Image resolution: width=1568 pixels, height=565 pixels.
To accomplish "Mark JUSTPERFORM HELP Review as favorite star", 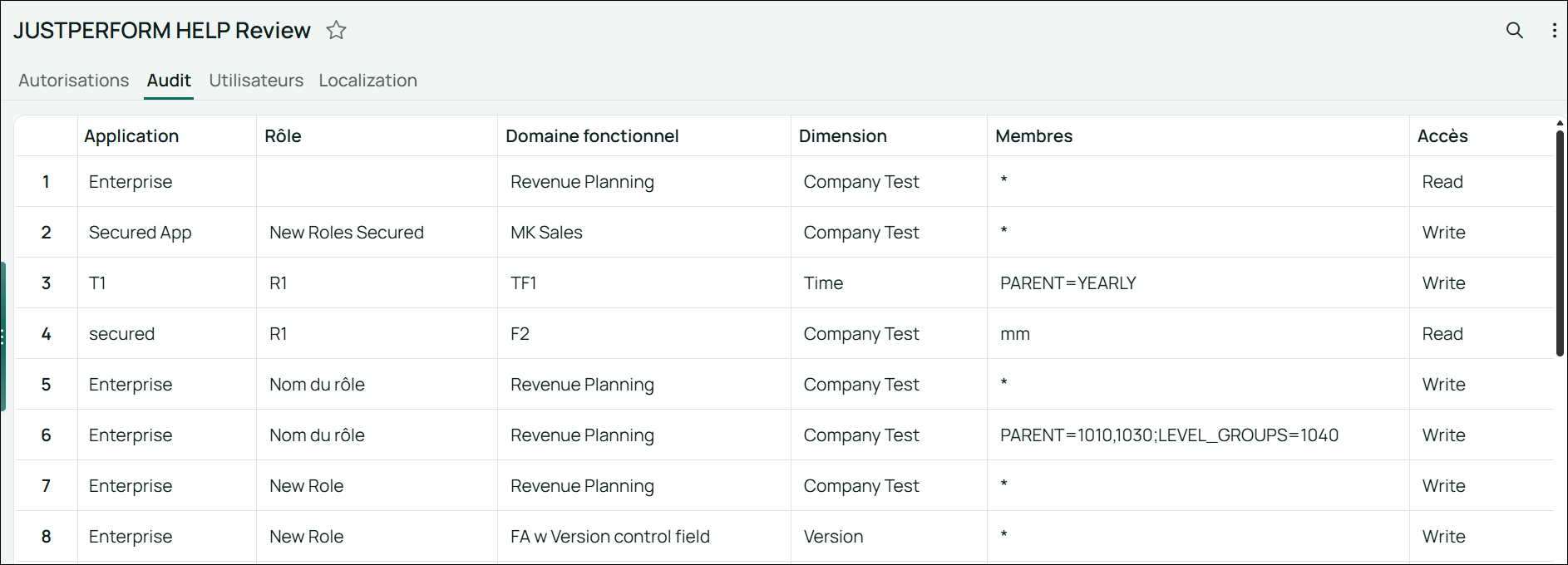I will pos(336,30).
